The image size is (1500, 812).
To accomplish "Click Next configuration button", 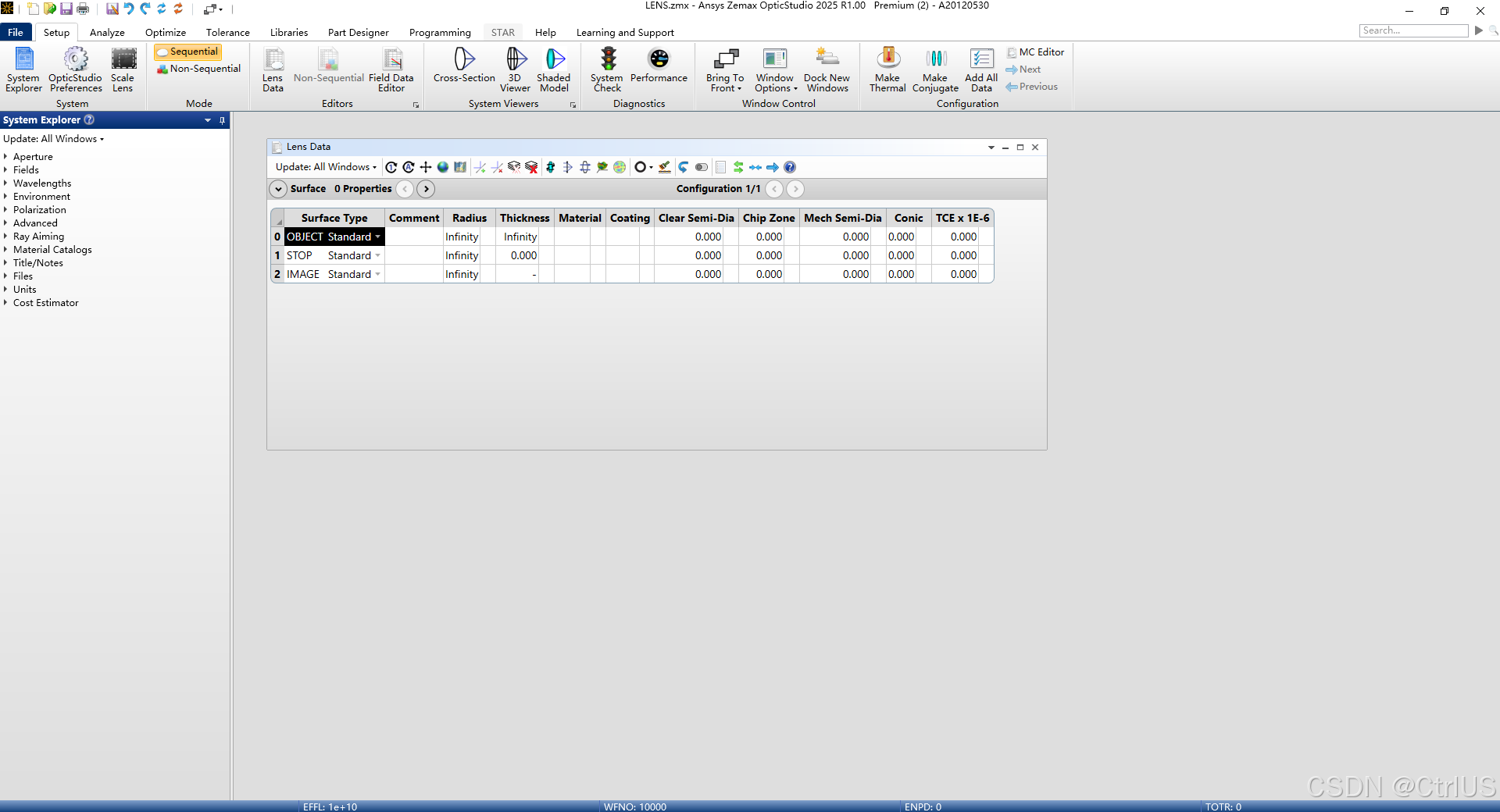I will pyautogui.click(x=1023, y=69).
